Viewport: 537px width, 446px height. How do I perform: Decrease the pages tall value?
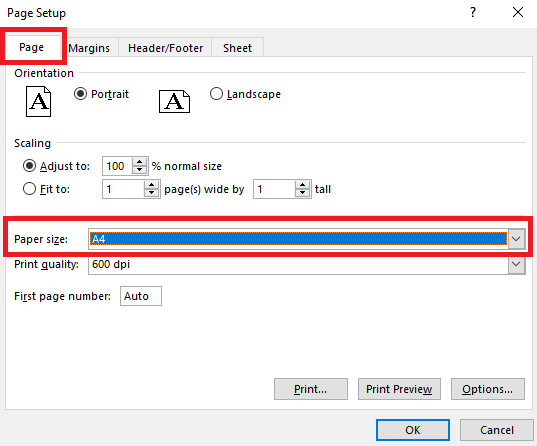click(x=302, y=193)
